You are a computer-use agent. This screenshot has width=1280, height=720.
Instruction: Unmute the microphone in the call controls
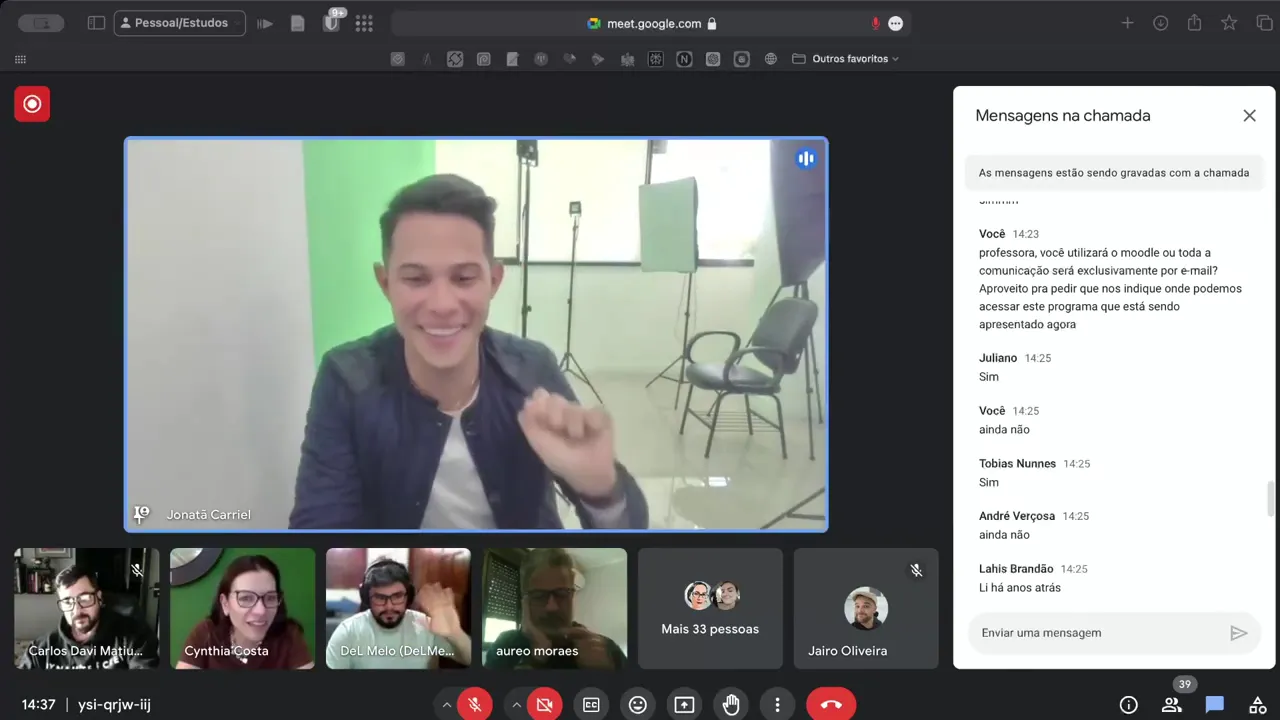[475, 705]
